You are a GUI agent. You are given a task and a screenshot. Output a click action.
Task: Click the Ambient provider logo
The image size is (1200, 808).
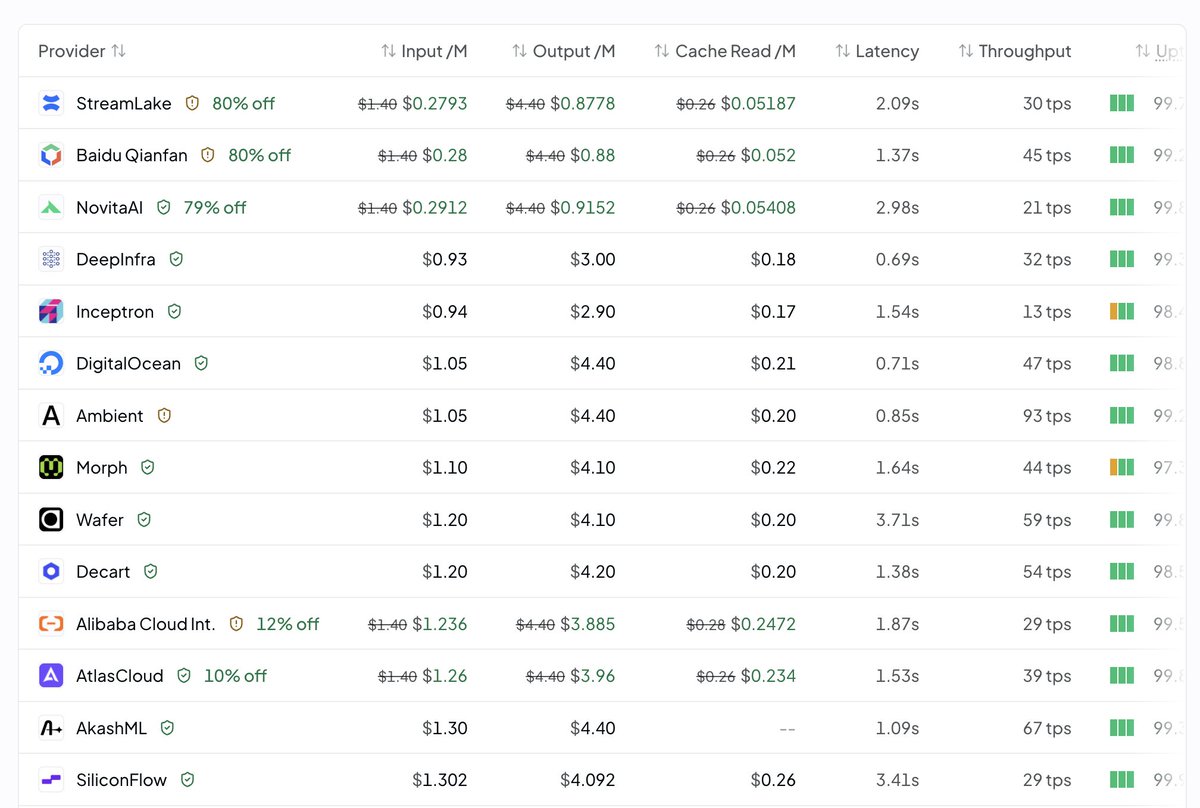click(x=51, y=415)
